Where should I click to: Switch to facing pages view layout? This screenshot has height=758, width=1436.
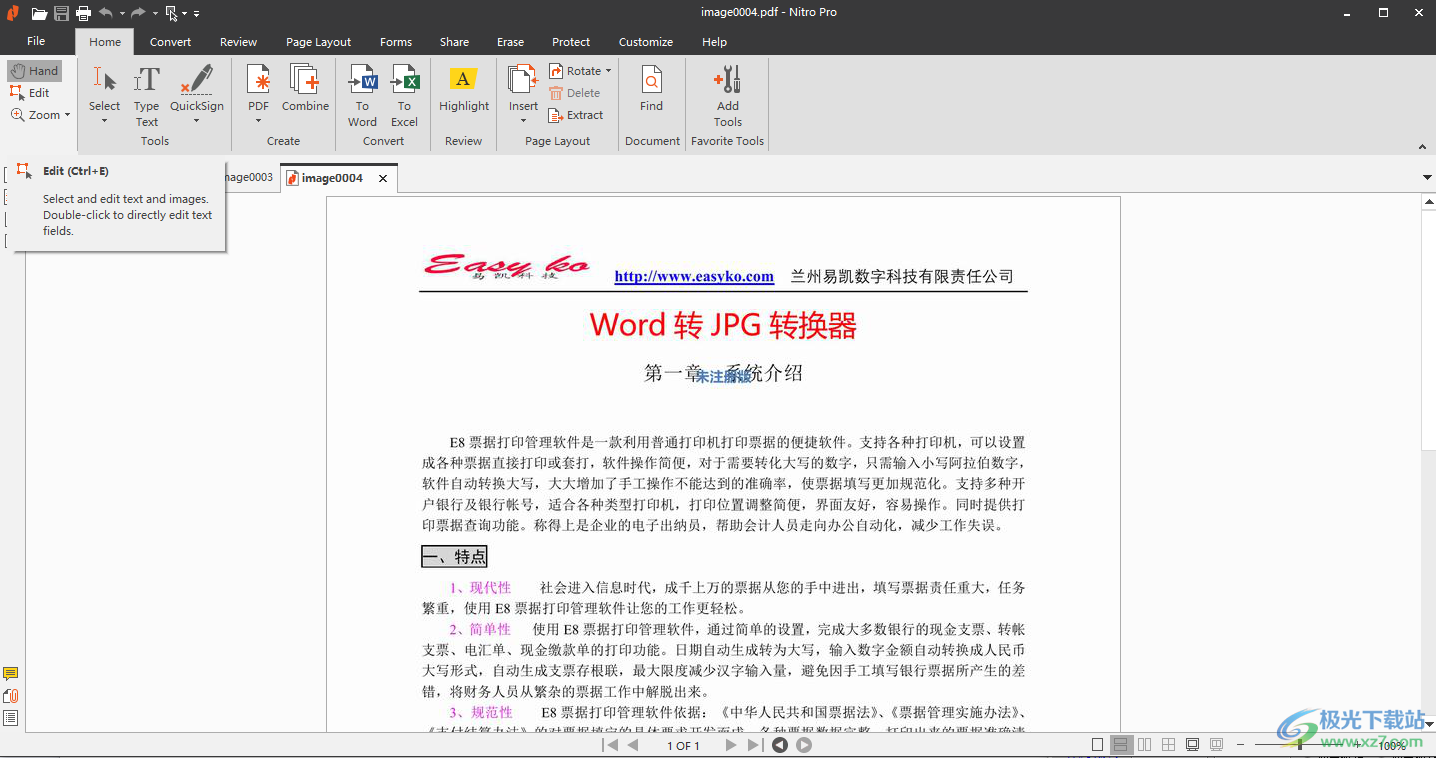point(1144,745)
